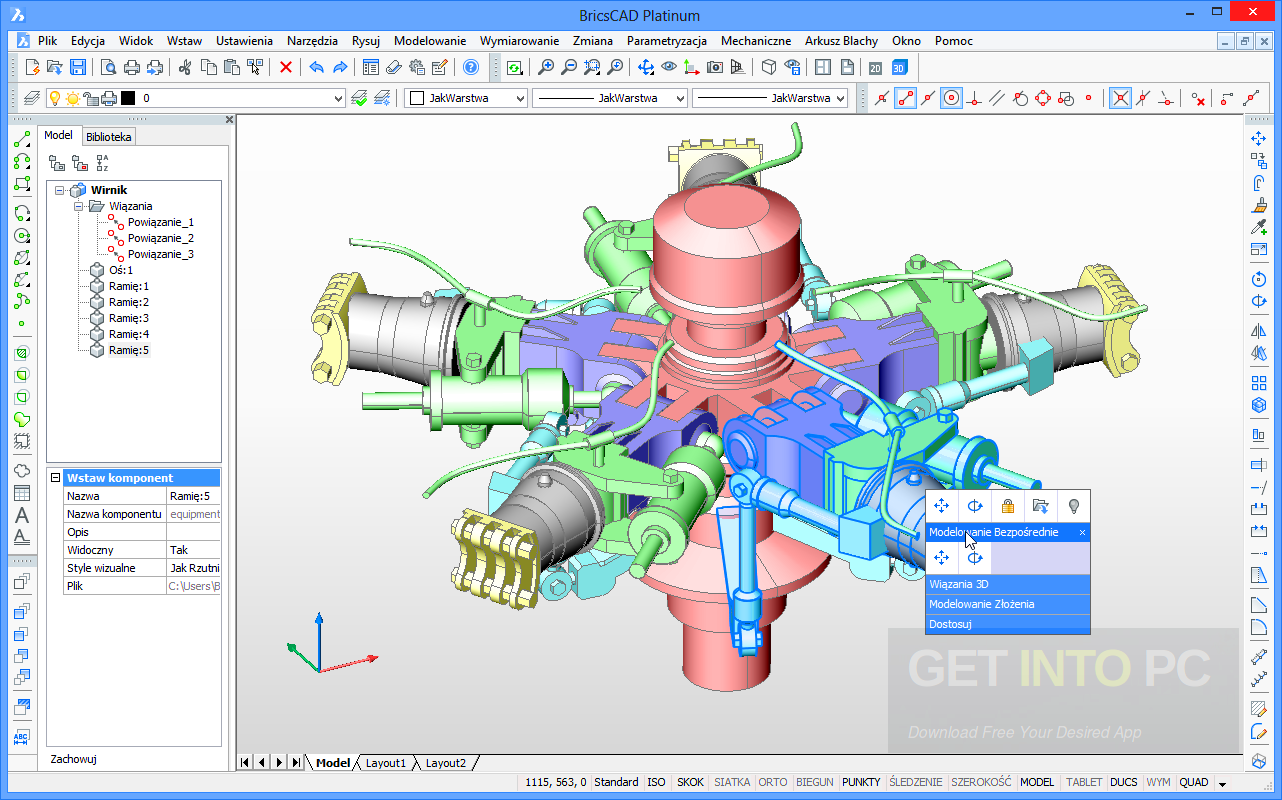Switch to the 3D workspace icon
1282x800 pixels.
(900, 67)
